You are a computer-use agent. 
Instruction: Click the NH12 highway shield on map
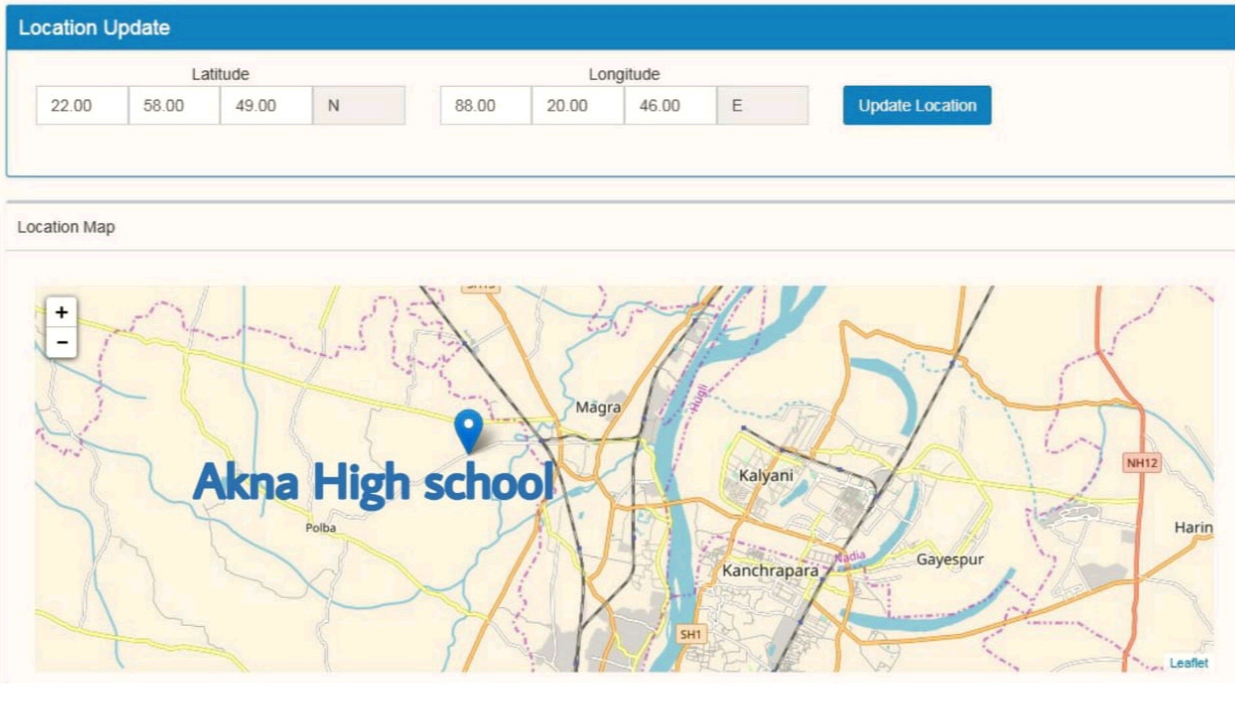tap(1141, 463)
